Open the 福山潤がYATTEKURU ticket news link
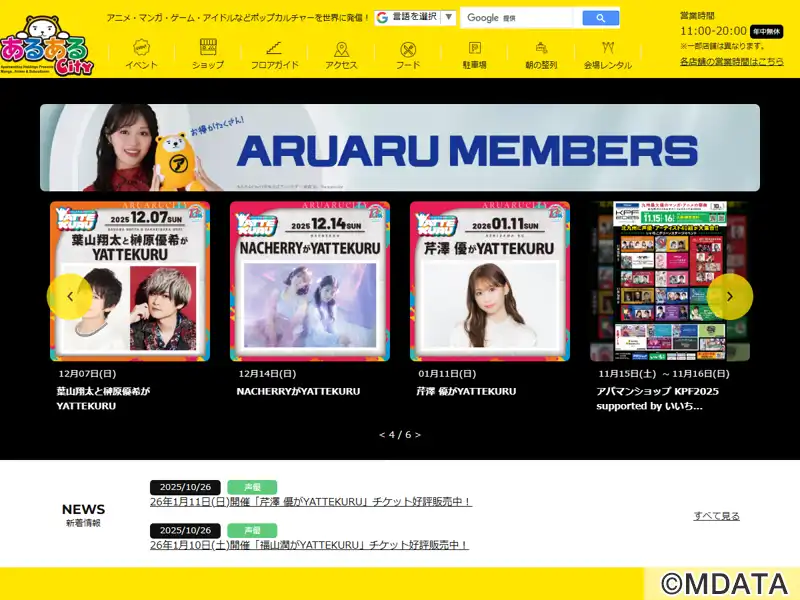Image resolution: width=800 pixels, height=600 pixels. tap(309, 545)
